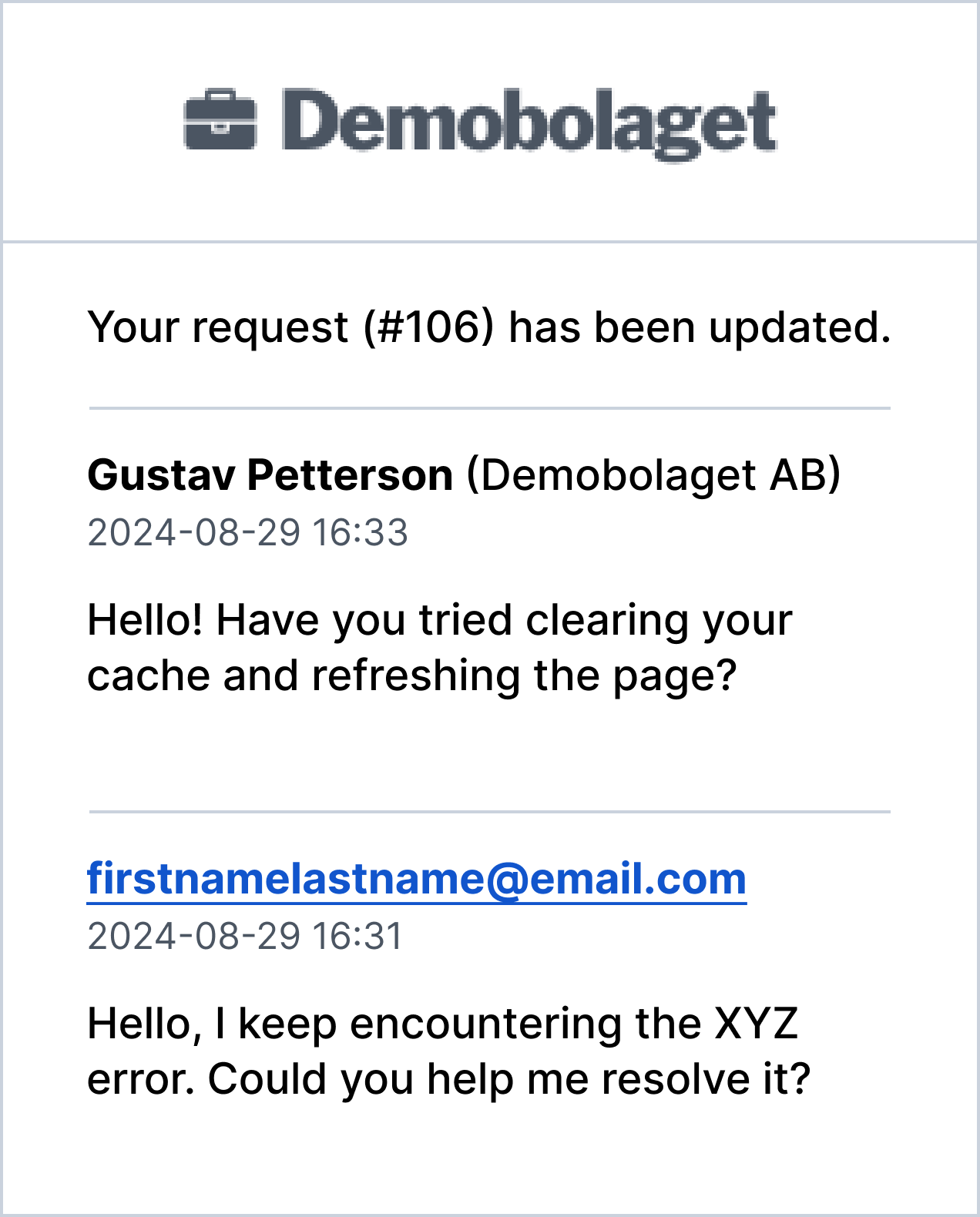Click the XYZ error message text
Image resolution: width=980 pixels, height=1217 pixels.
point(449,1051)
